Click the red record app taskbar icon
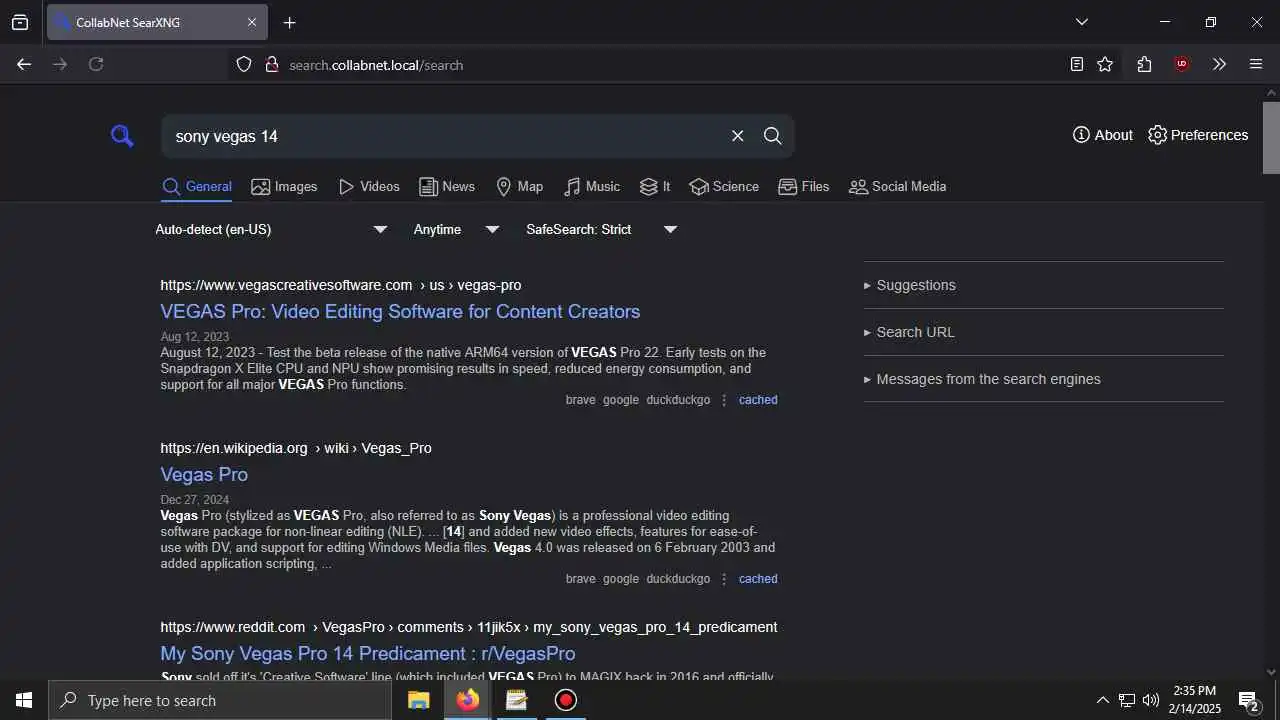Image resolution: width=1280 pixels, height=720 pixels. (565, 700)
